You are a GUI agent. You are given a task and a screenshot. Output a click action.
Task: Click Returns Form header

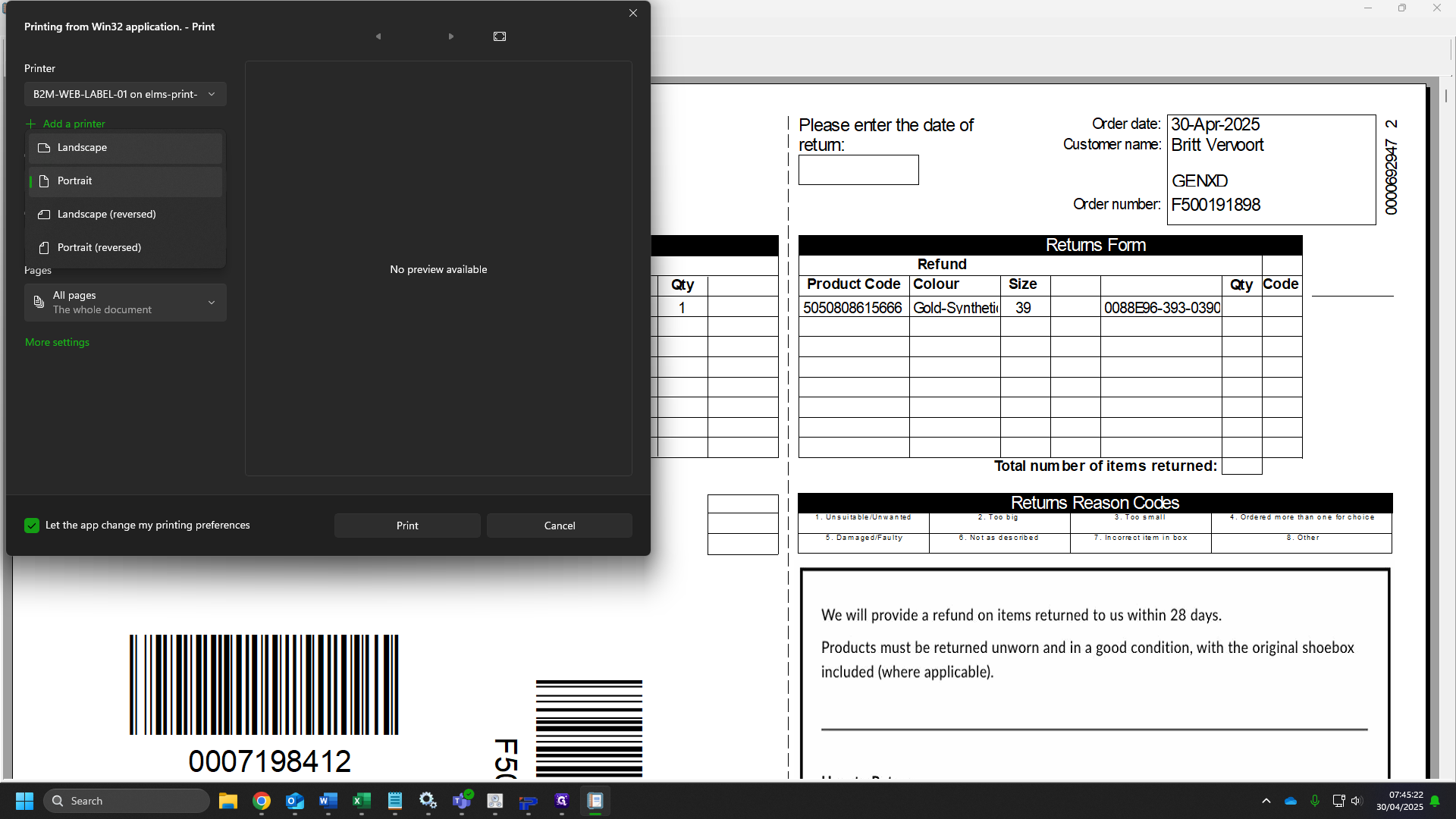(1095, 245)
